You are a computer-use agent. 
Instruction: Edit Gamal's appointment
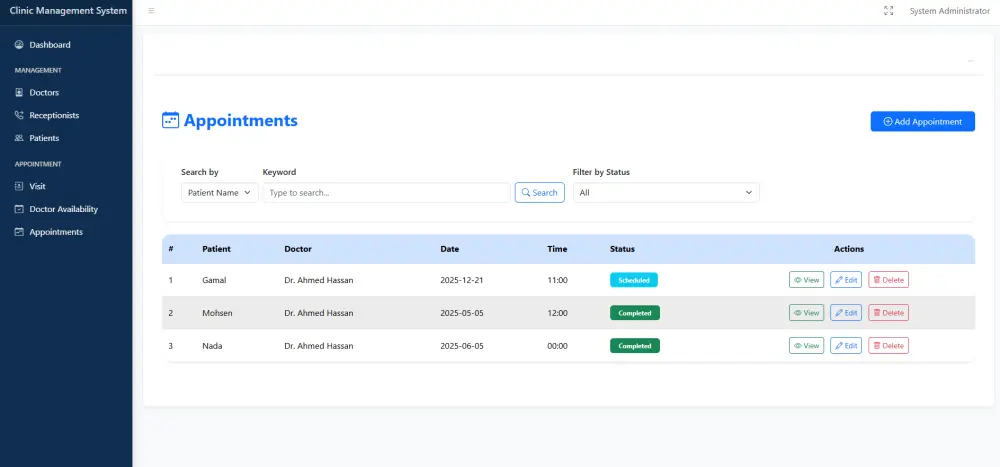pos(846,279)
